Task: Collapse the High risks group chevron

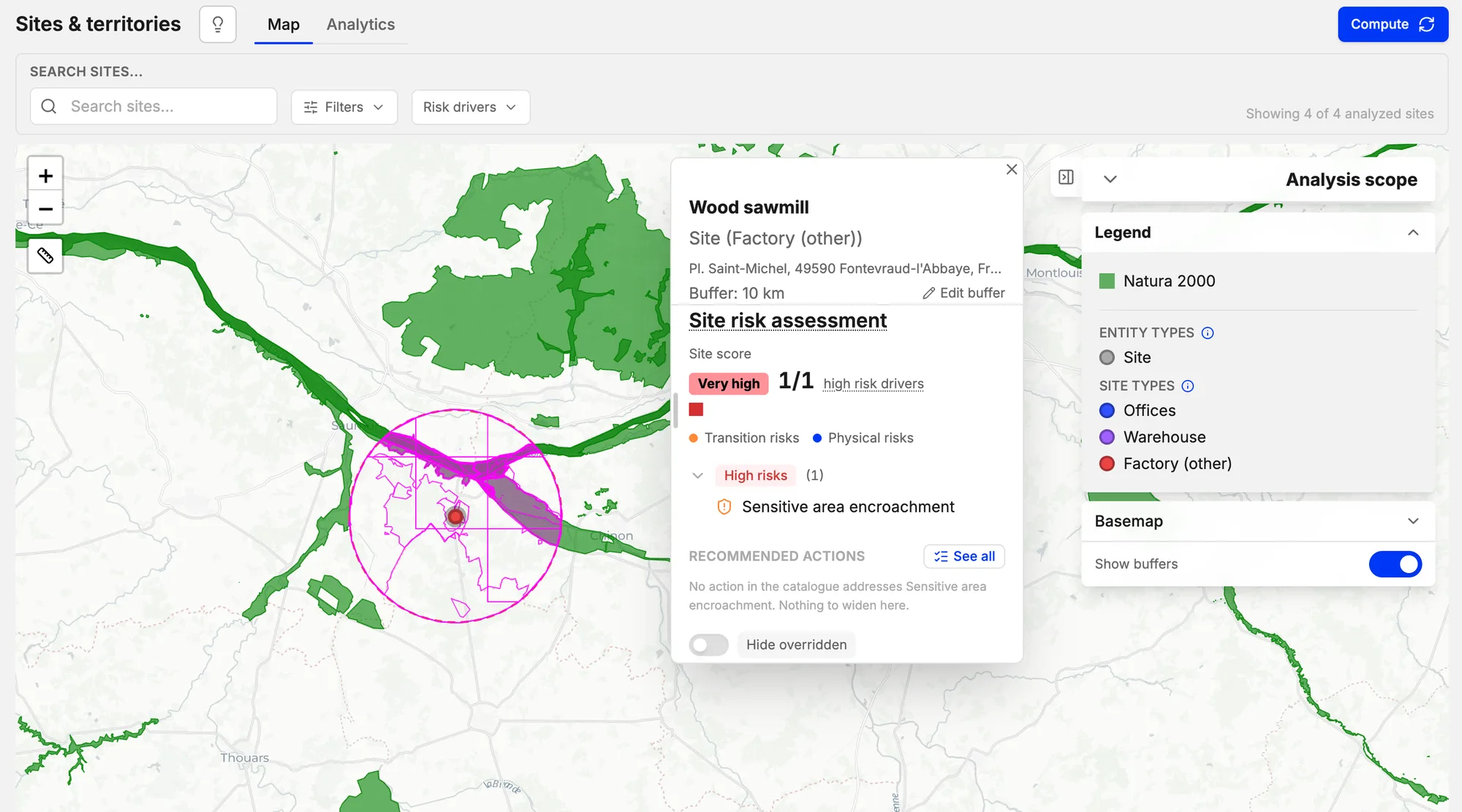Action: tap(697, 475)
